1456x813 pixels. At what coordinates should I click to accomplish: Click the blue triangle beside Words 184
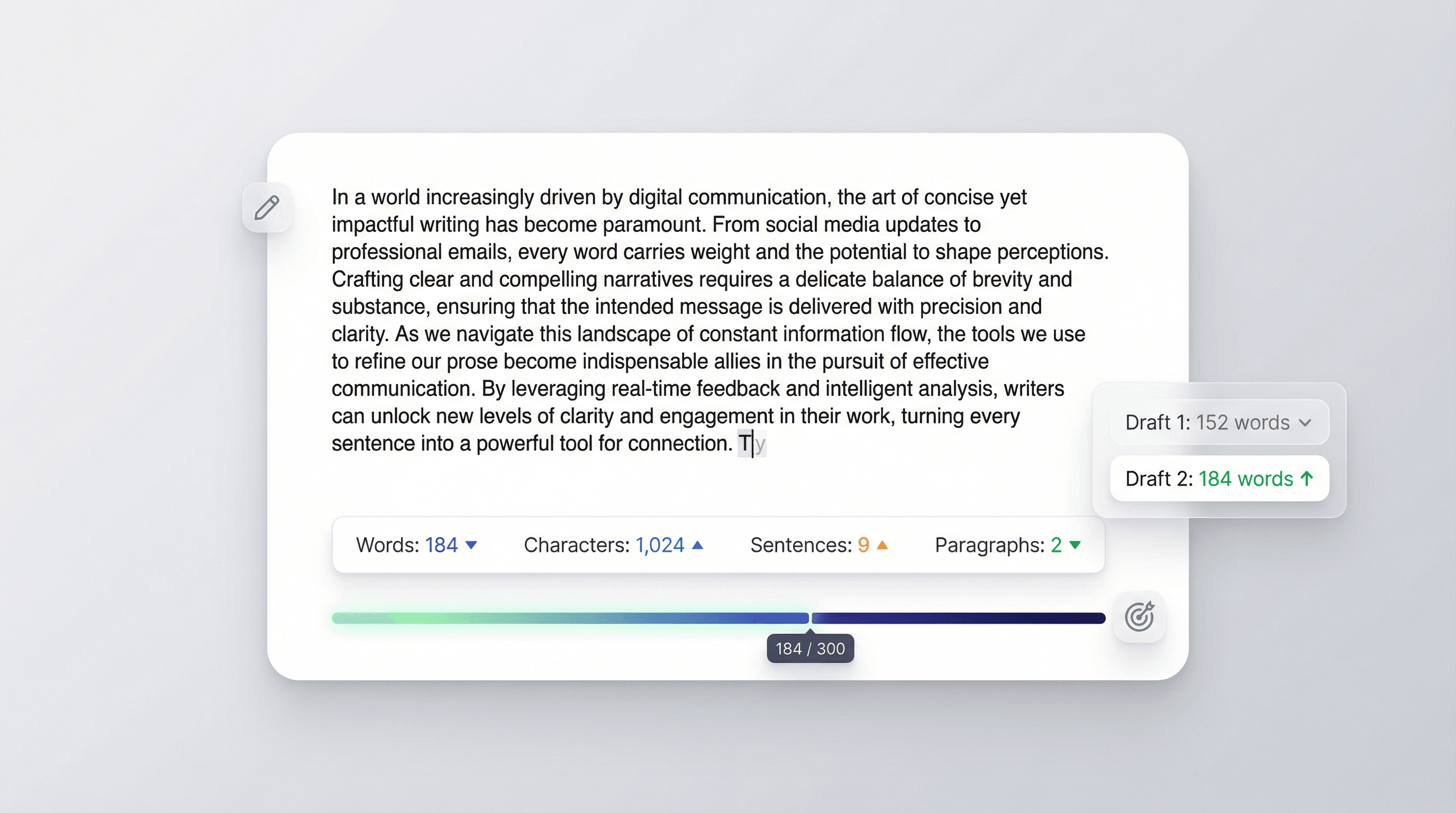coord(471,545)
